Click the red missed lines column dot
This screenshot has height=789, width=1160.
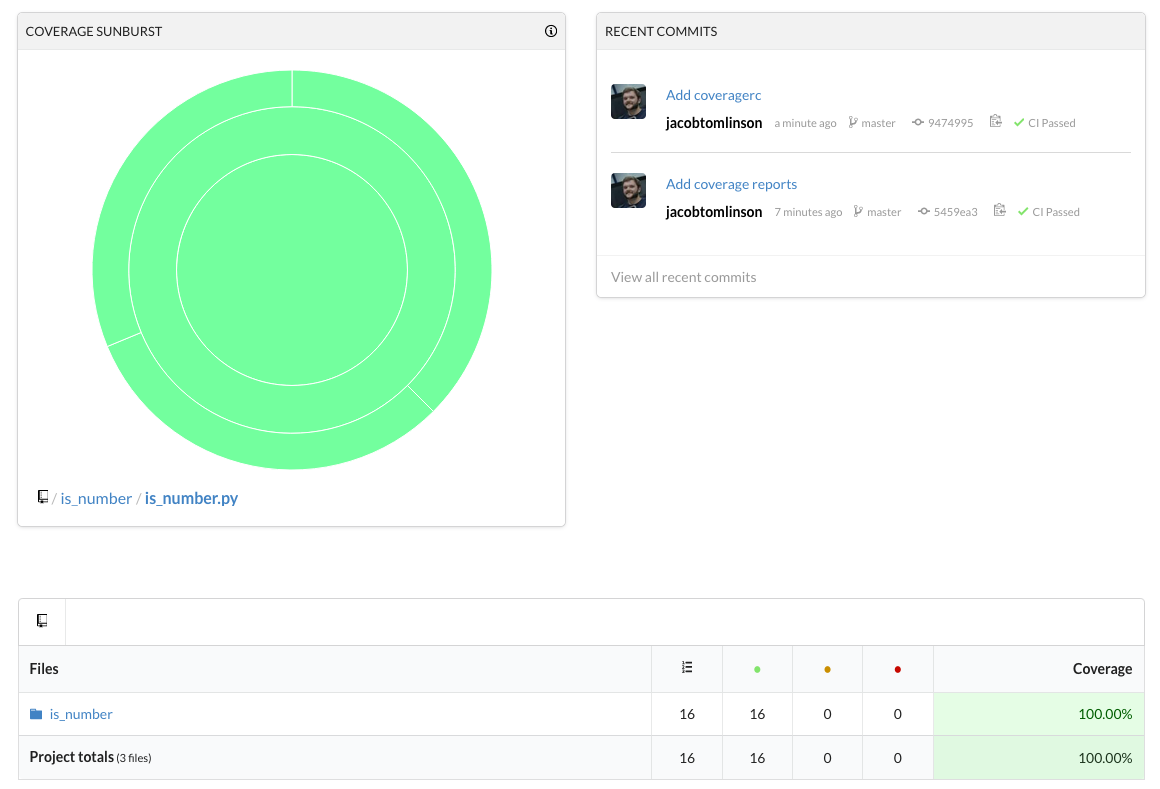click(x=897, y=669)
